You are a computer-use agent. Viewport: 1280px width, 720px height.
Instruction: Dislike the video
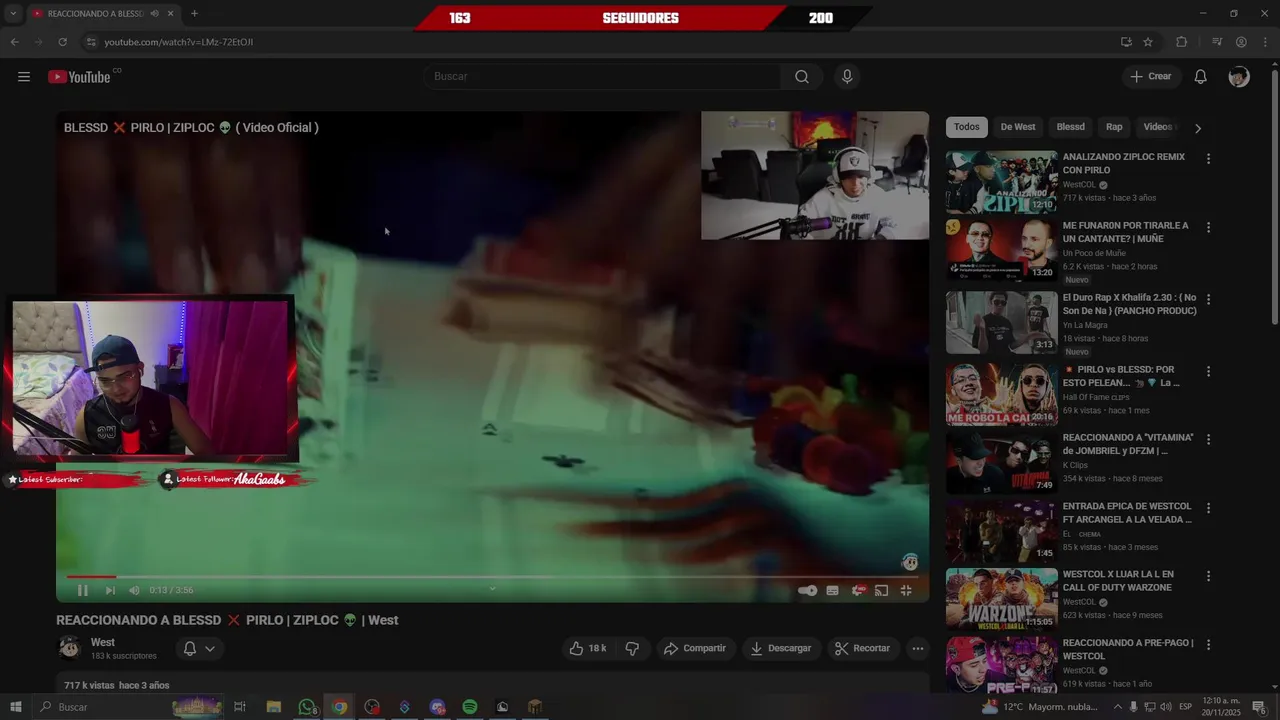(632, 648)
